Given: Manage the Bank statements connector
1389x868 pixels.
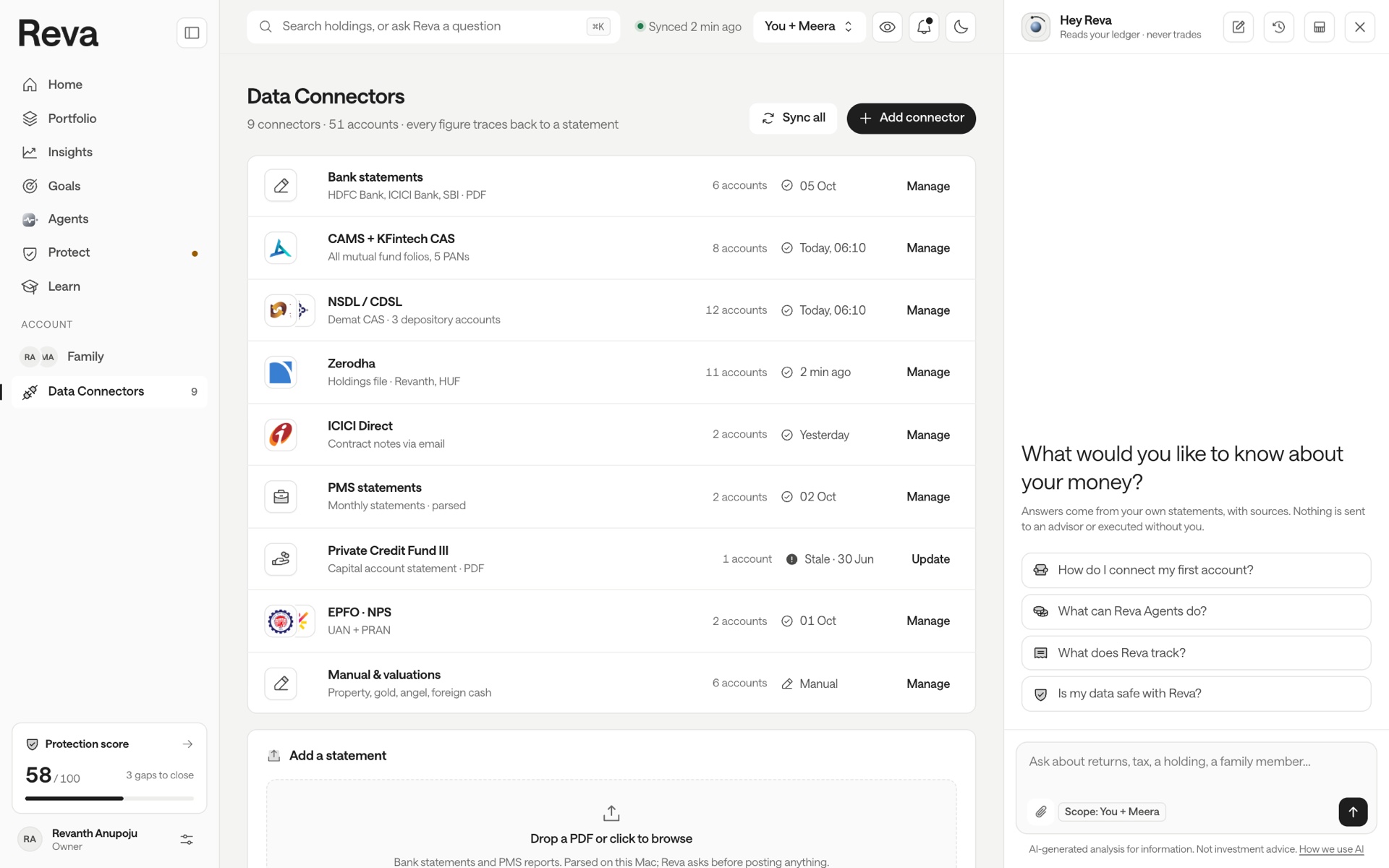Looking at the screenshot, I should tap(928, 186).
